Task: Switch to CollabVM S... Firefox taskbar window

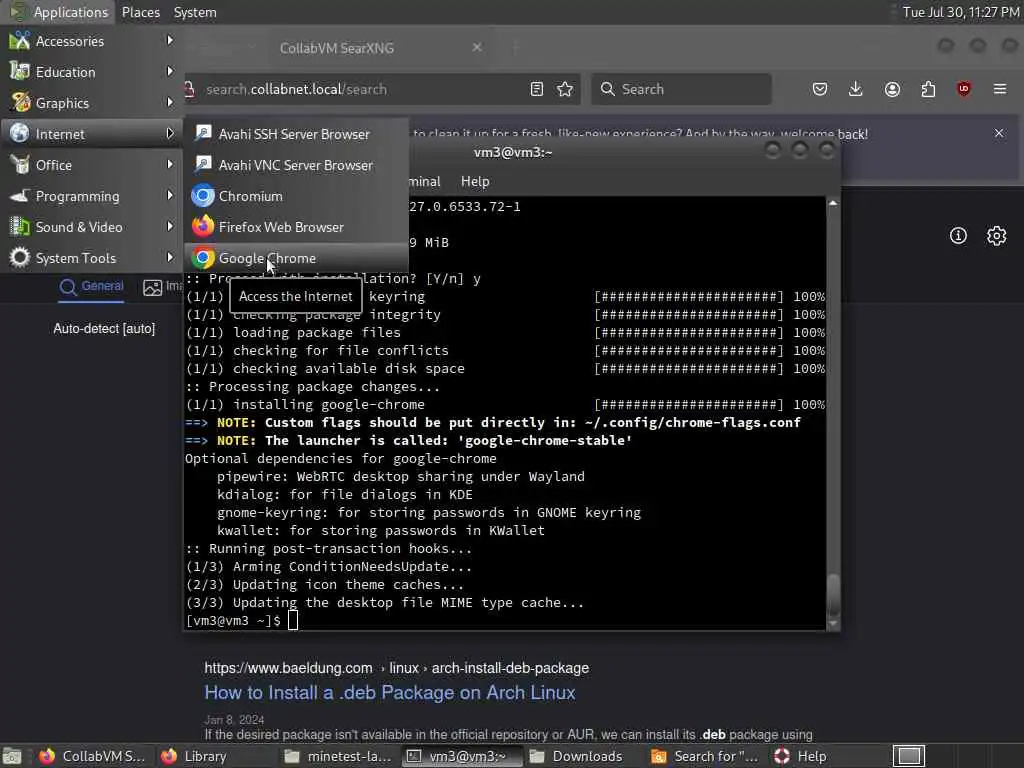Action: click(91, 756)
